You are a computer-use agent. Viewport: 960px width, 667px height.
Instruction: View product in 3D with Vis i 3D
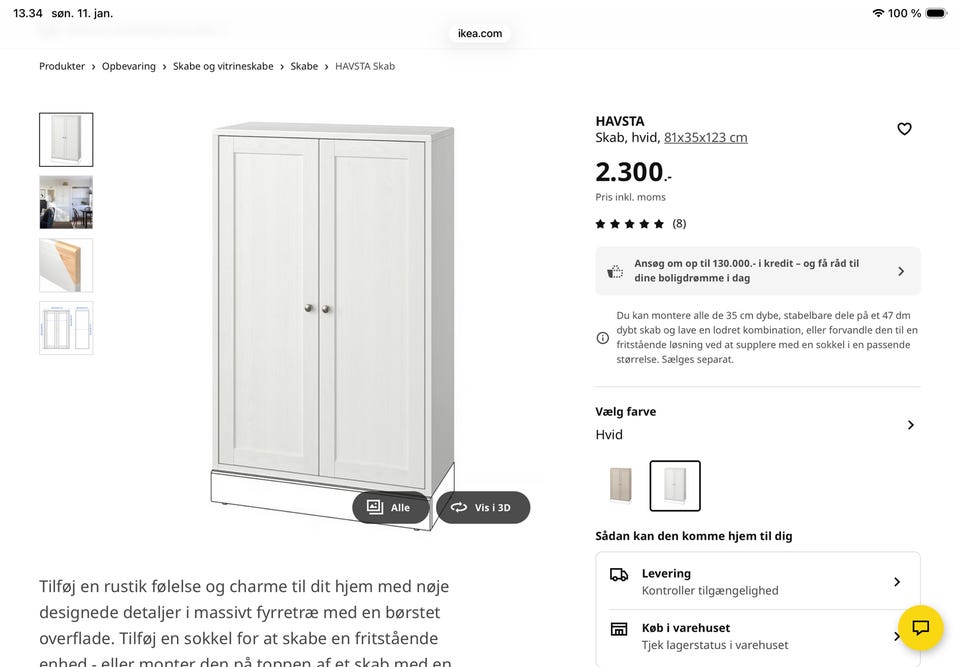click(483, 507)
